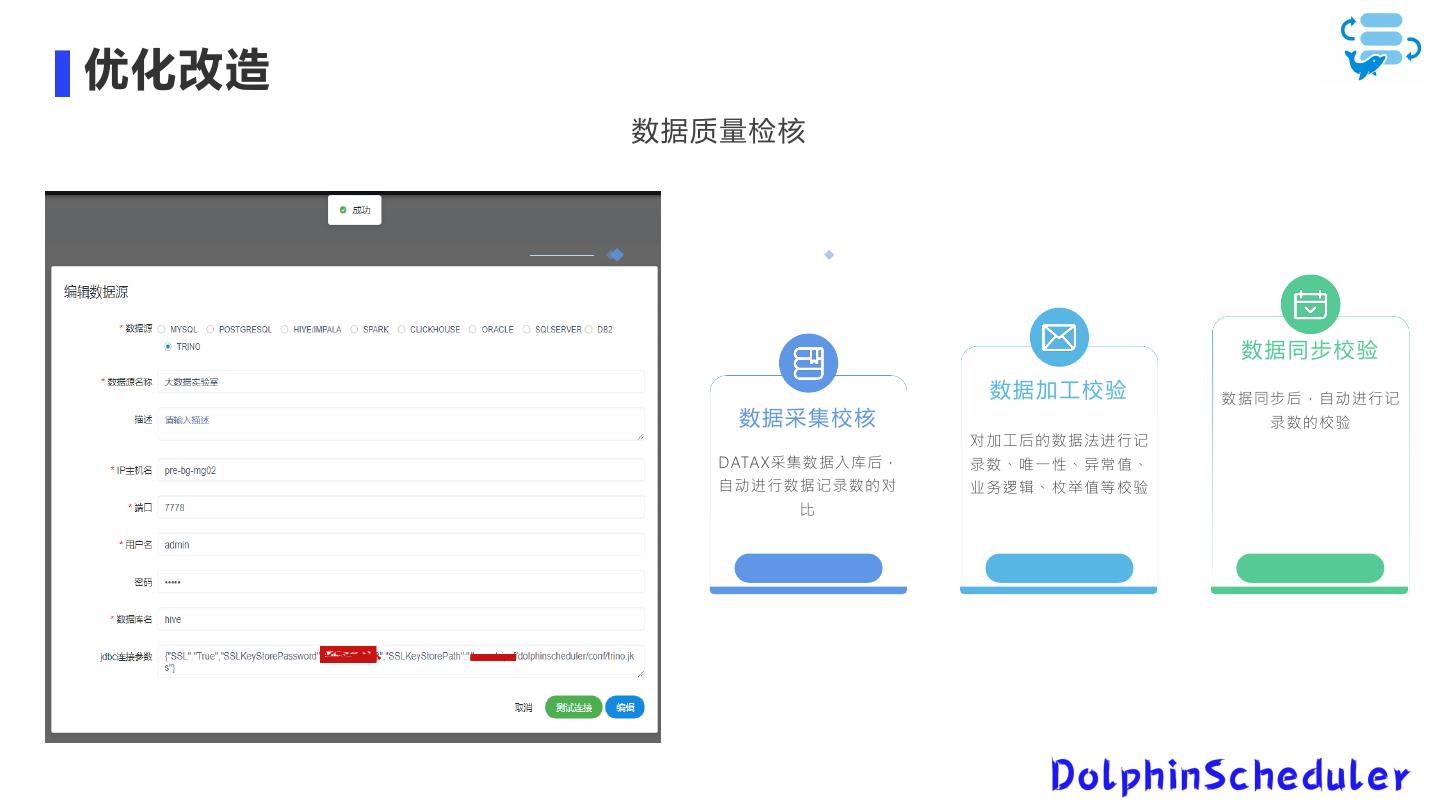Click the 数据采集校核 card title

(808, 418)
